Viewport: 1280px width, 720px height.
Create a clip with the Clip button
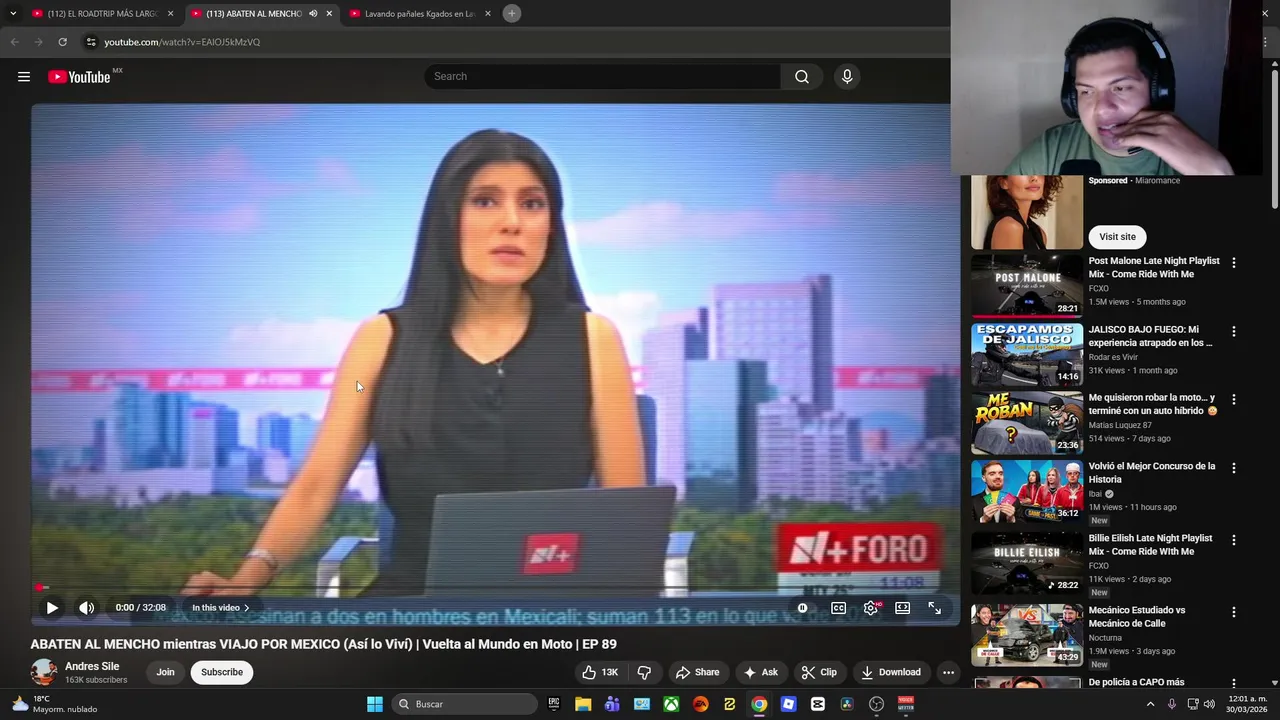point(819,672)
